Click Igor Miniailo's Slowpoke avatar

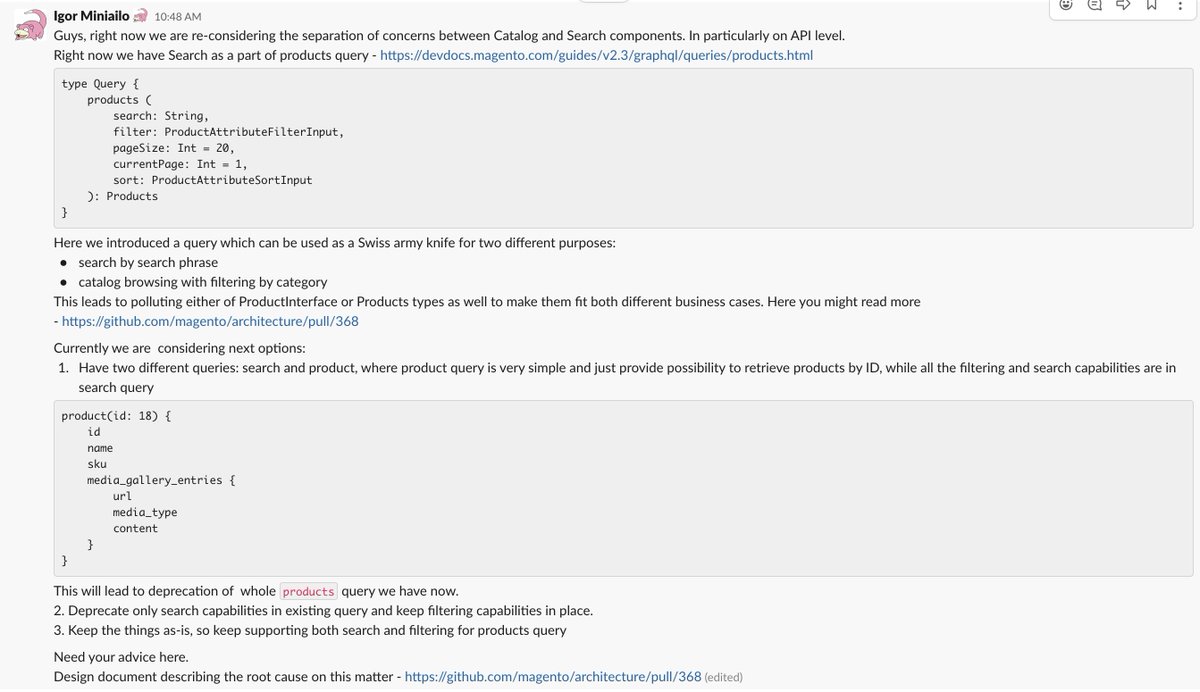point(31,26)
